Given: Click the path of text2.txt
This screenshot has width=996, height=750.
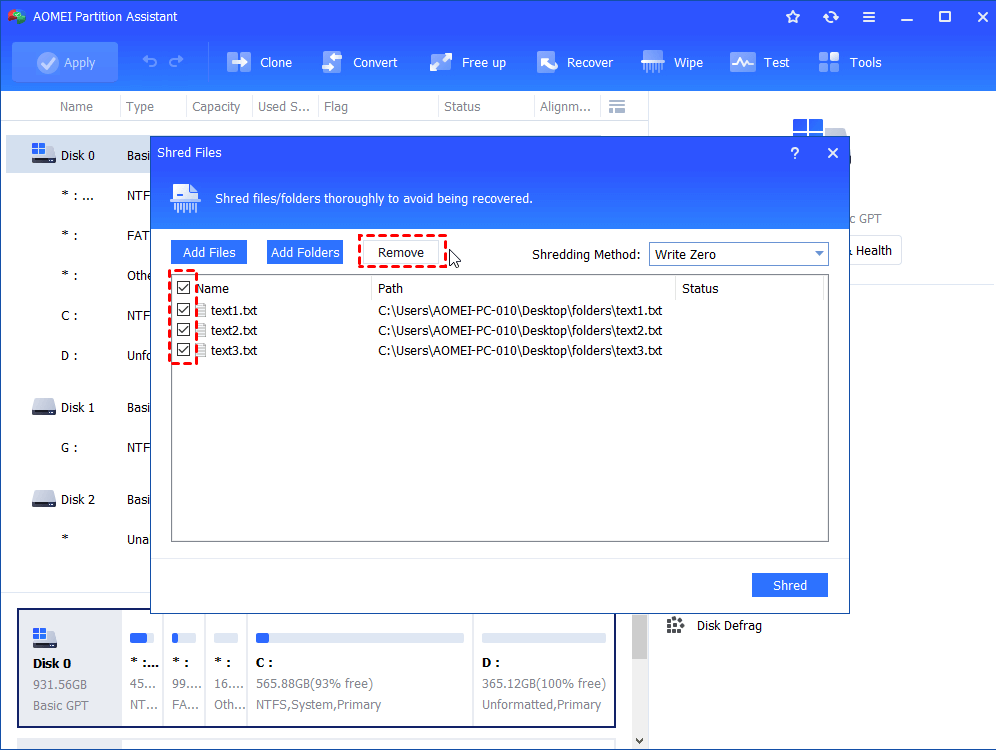Looking at the screenshot, I should coord(520,331).
